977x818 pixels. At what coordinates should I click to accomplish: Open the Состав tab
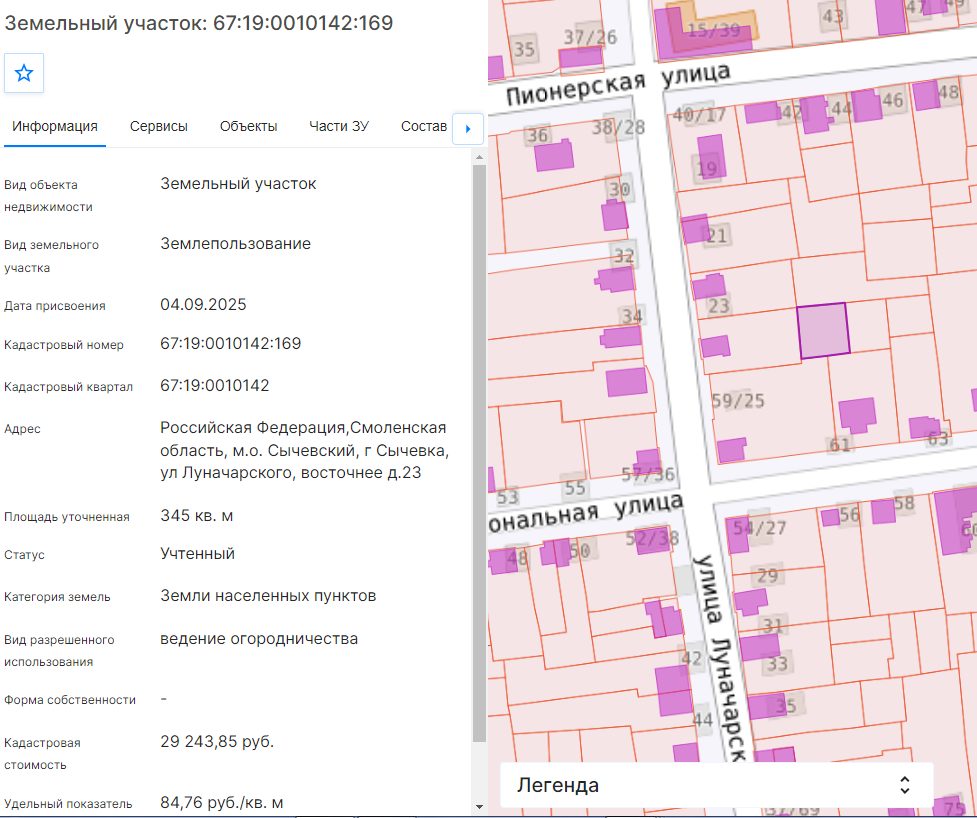pyautogui.click(x=424, y=126)
